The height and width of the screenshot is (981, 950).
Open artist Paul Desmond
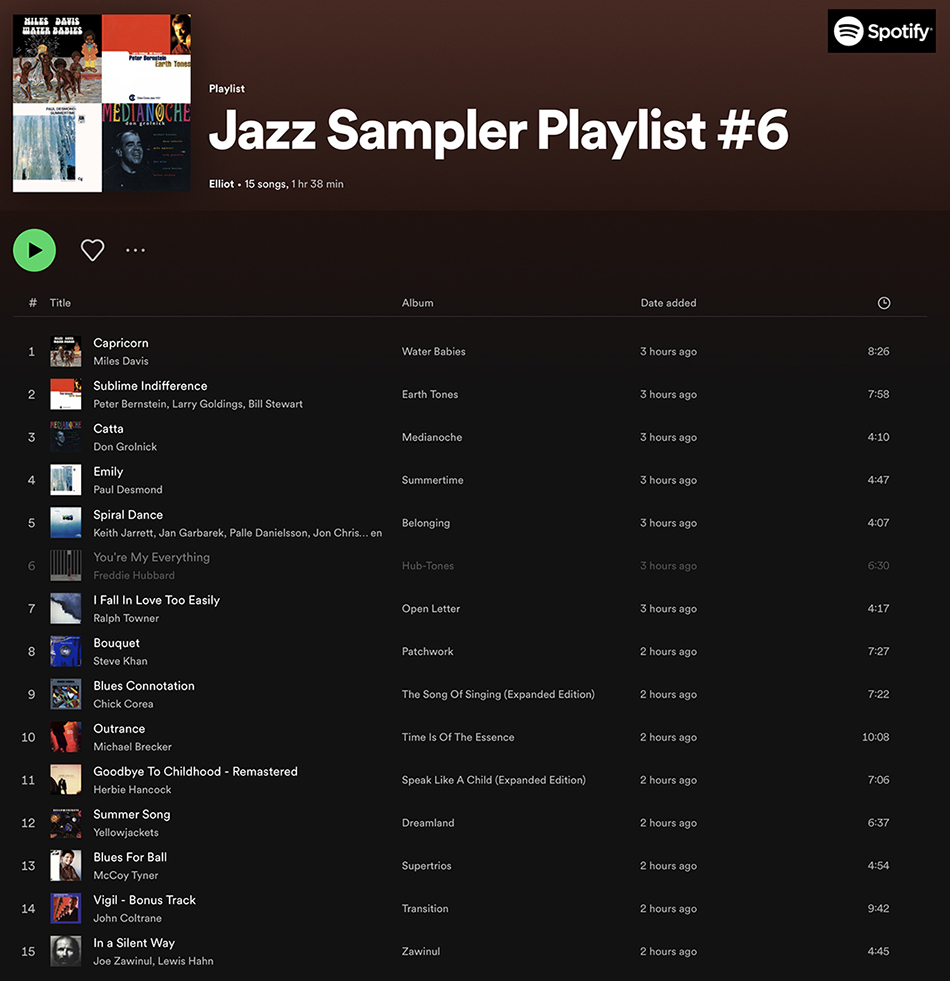[128, 489]
